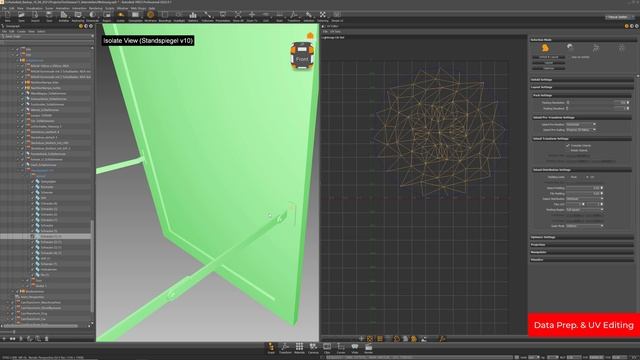Click the Front face of the view cube
Image resolution: width=640 pixels, height=360 pixels.
[302, 59]
